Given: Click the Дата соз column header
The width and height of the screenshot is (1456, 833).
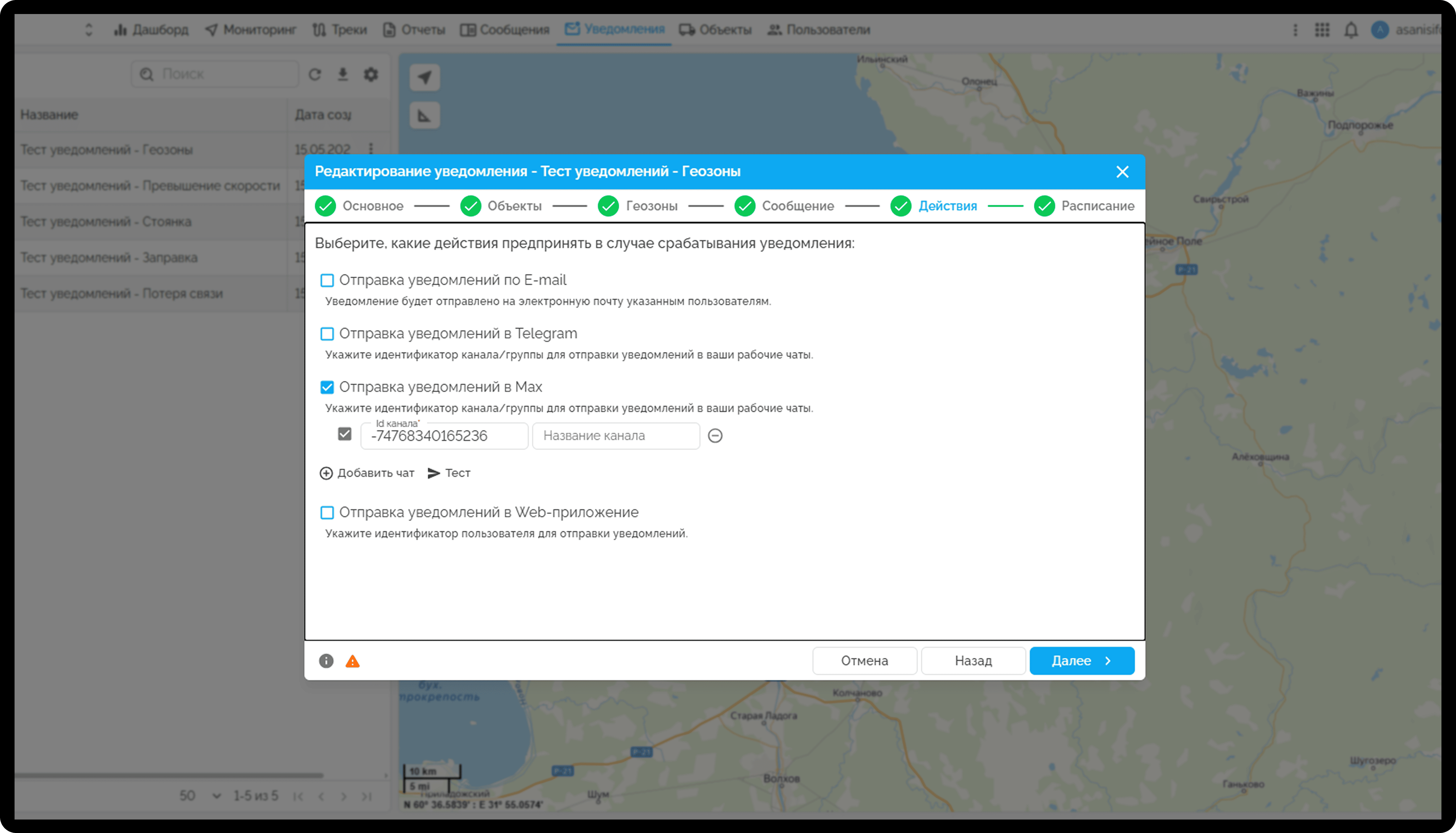Looking at the screenshot, I should pos(323,115).
